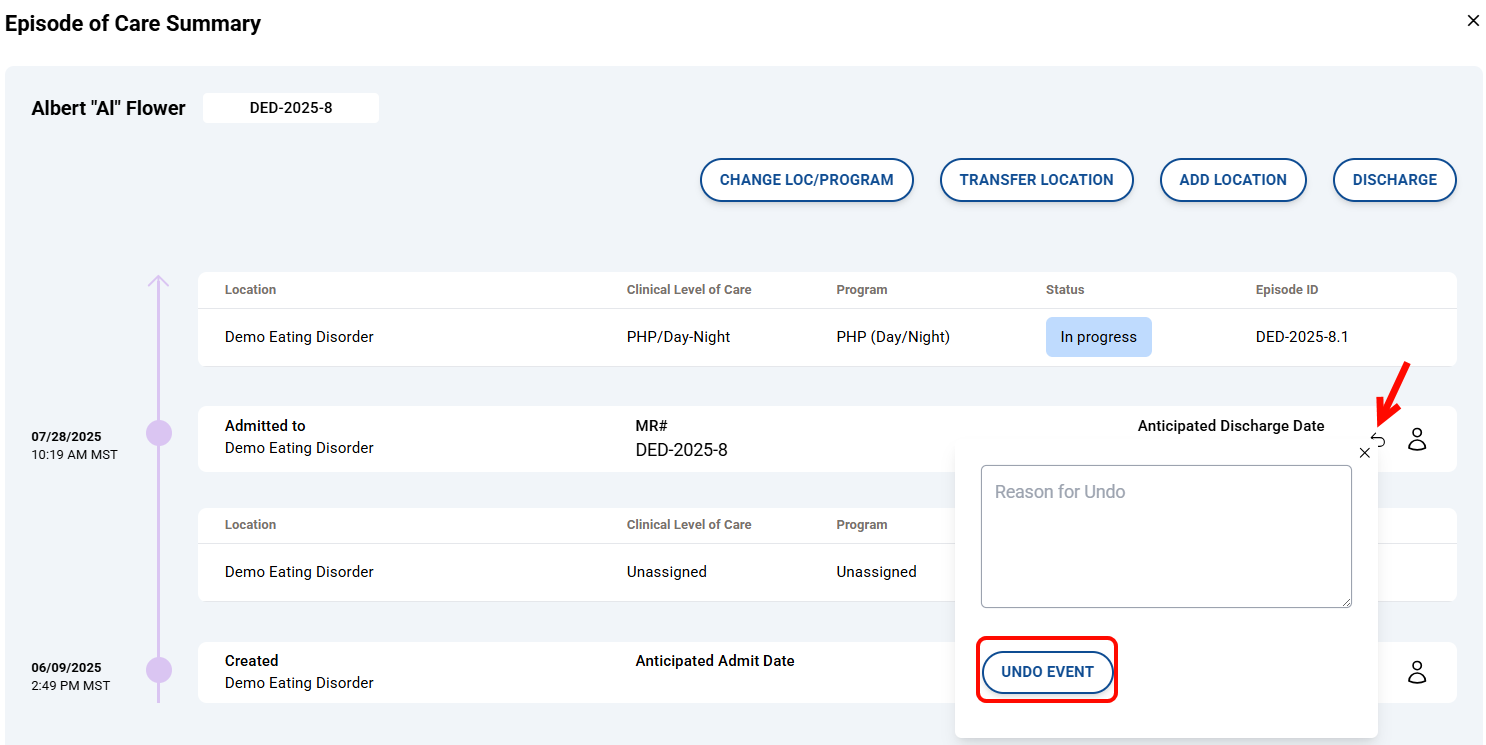Click the TRANSFER LOCATION button
The width and height of the screenshot is (1486, 745).
1036,180
